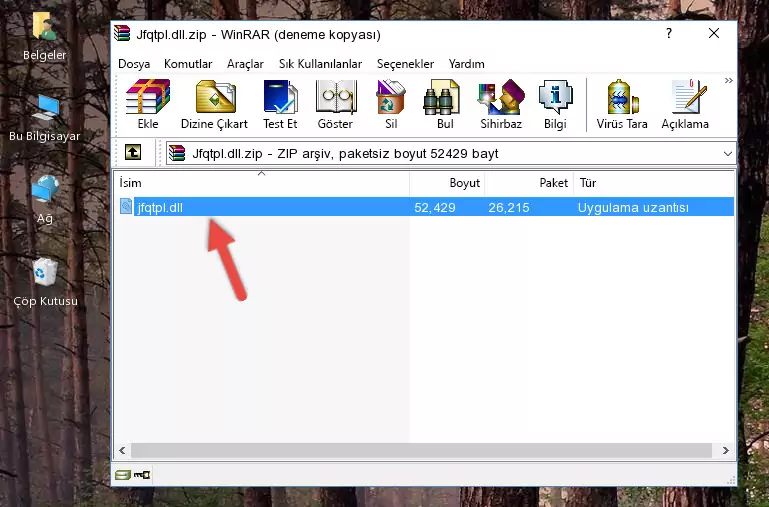This screenshot has width=769, height=507.
Task: Click the Dizine Çıkart extract icon
Action: pyautogui.click(x=214, y=104)
